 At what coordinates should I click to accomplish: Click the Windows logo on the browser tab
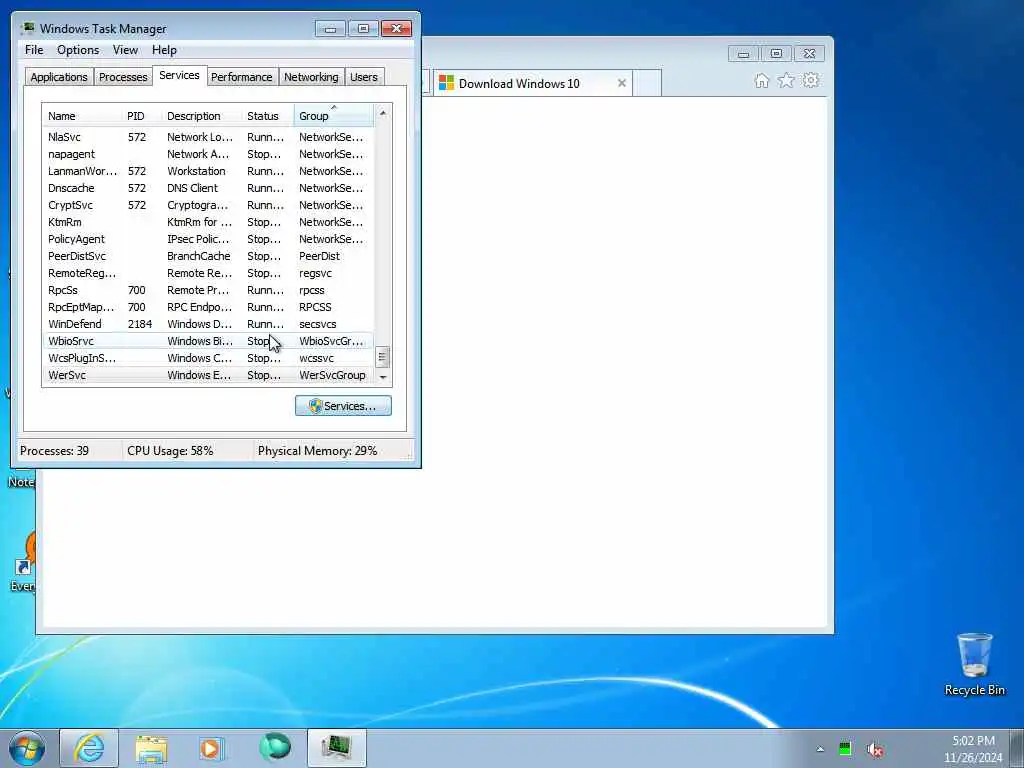tap(446, 83)
